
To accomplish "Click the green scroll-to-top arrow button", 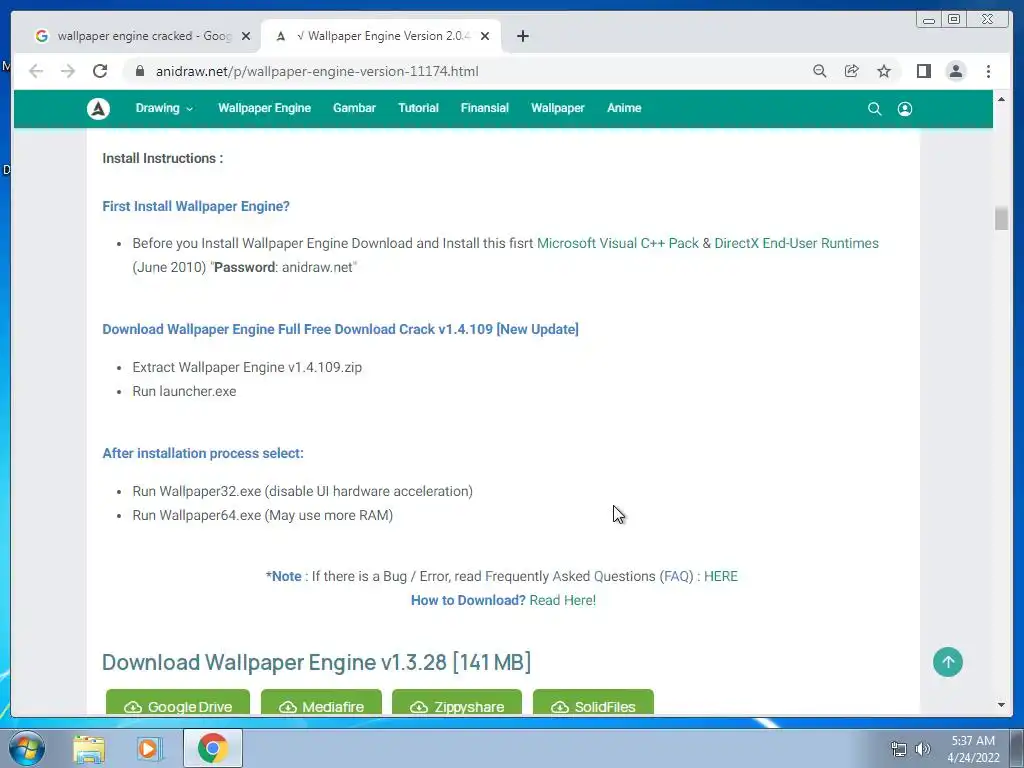I will (x=948, y=662).
